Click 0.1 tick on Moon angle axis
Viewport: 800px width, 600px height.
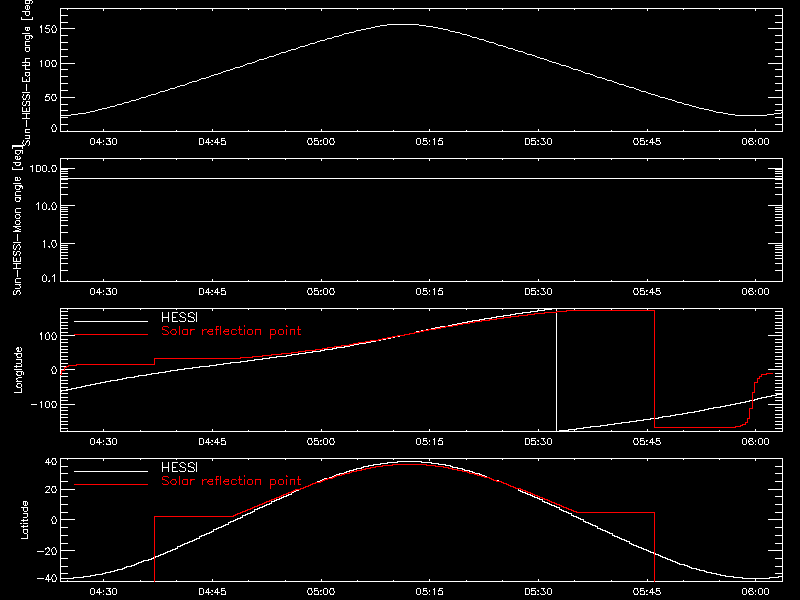pyautogui.click(x=49, y=278)
